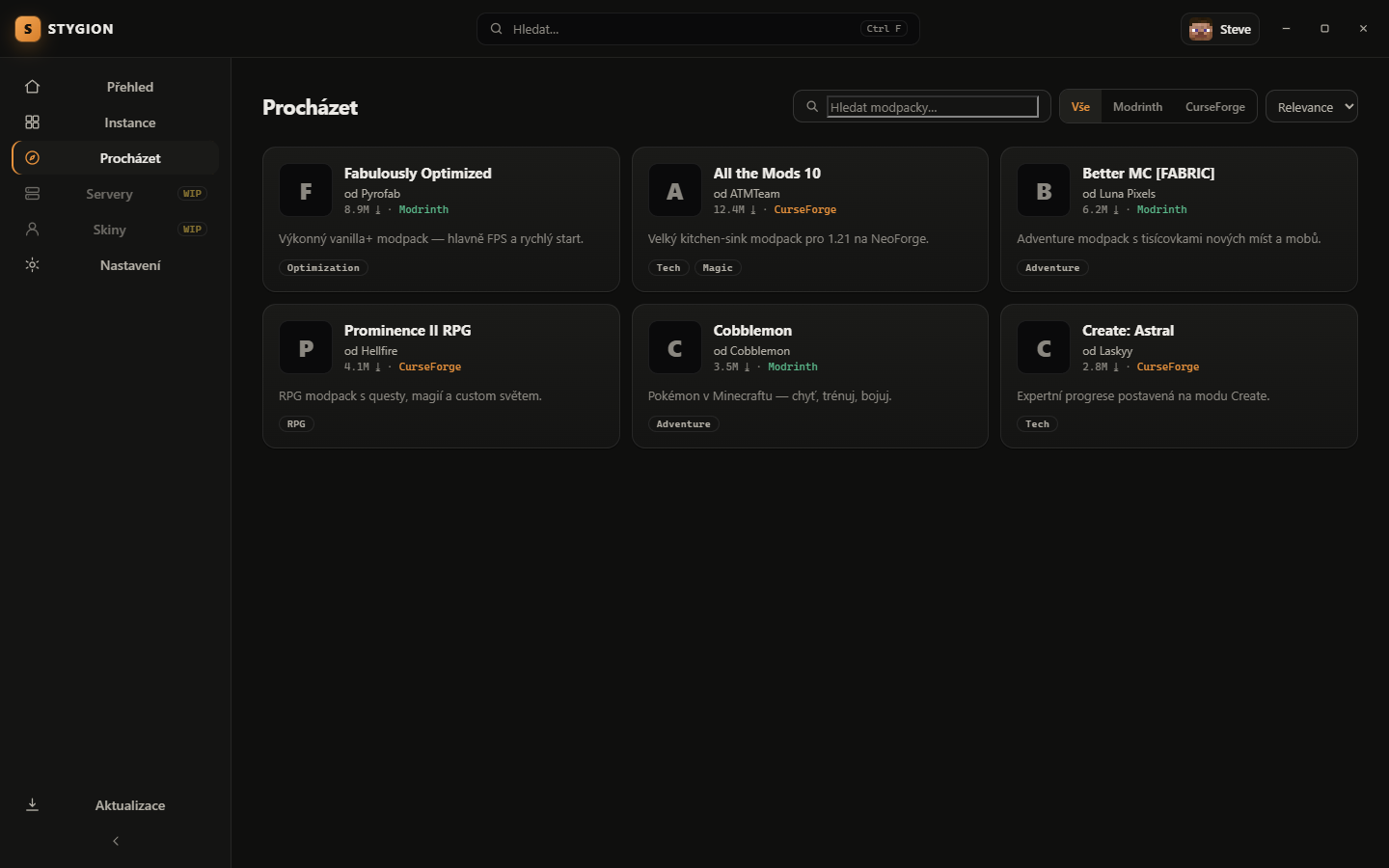Open Create: Astral title
The image size is (1389, 868).
pos(1128,331)
